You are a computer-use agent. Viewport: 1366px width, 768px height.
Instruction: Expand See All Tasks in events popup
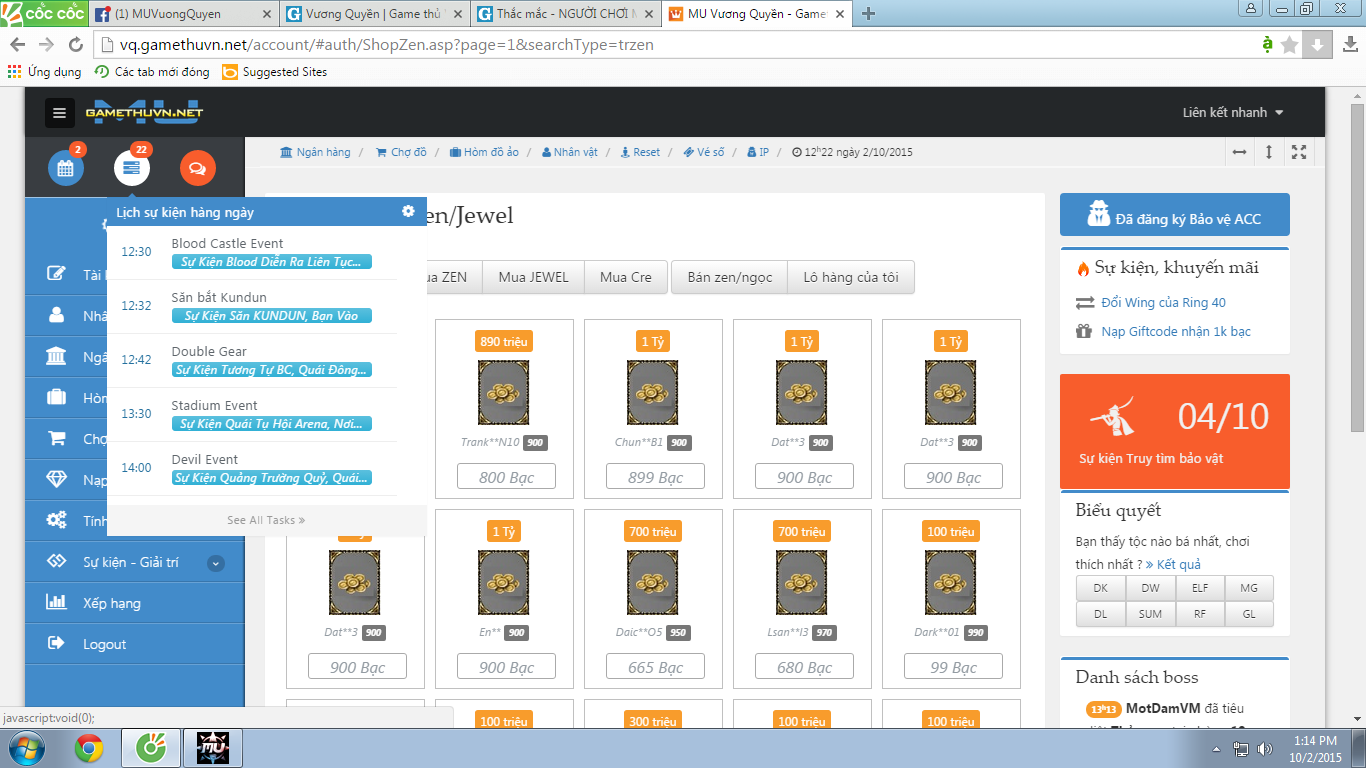pyautogui.click(x=266, y=520)
